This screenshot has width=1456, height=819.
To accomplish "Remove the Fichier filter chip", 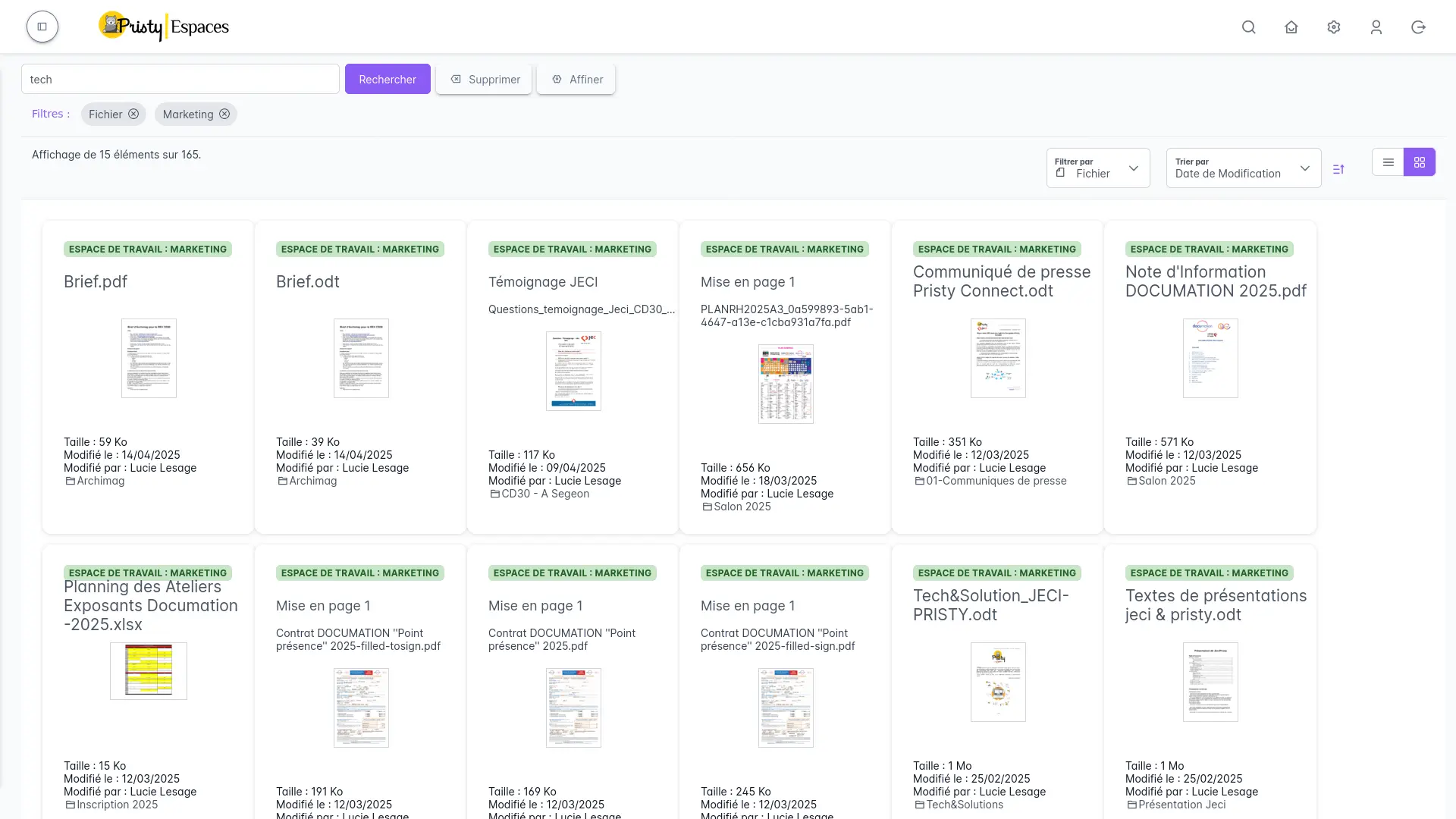I will tap(133, 114).
